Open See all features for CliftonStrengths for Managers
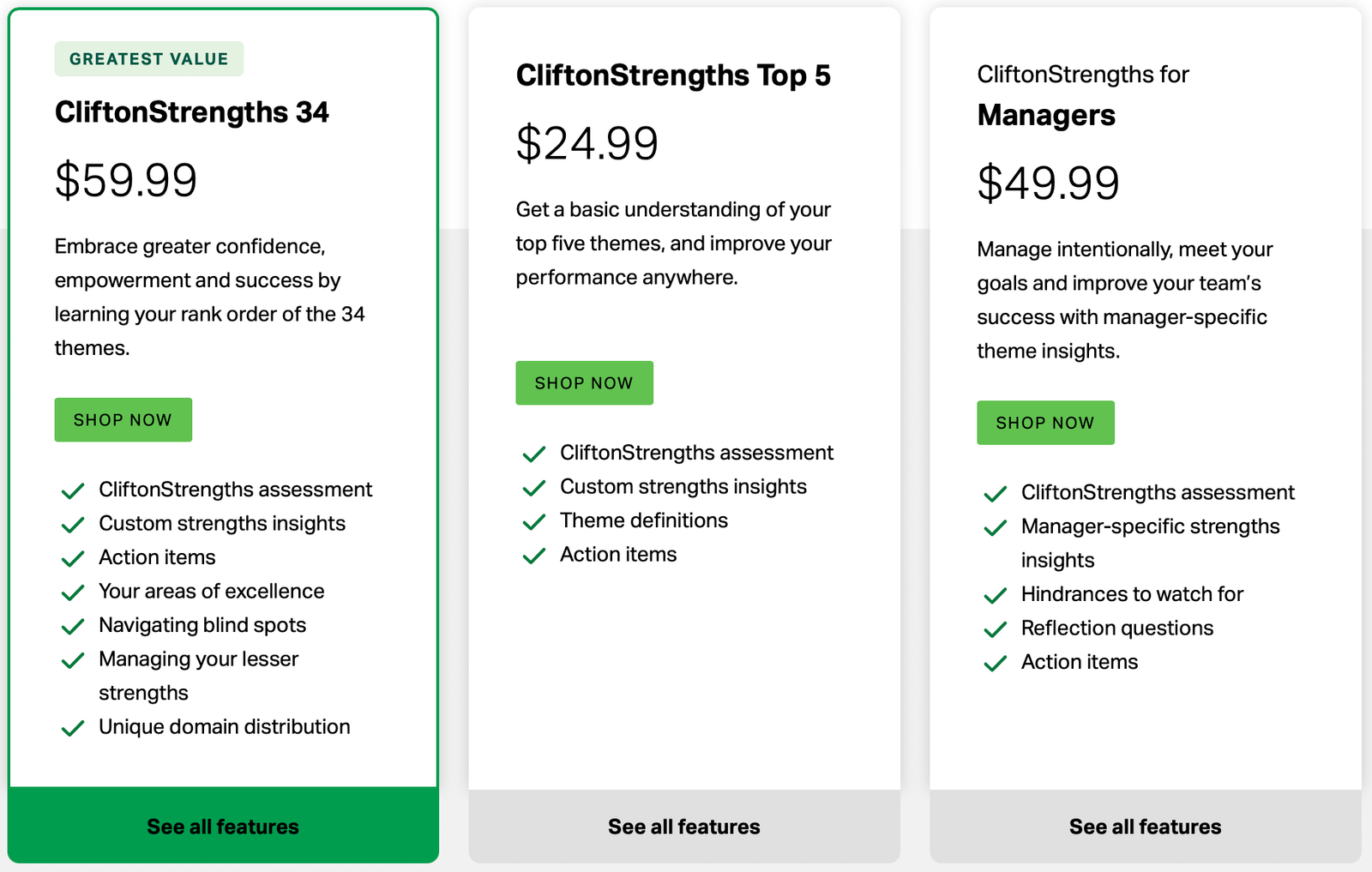1372x872 pixels. [1145, 826]
